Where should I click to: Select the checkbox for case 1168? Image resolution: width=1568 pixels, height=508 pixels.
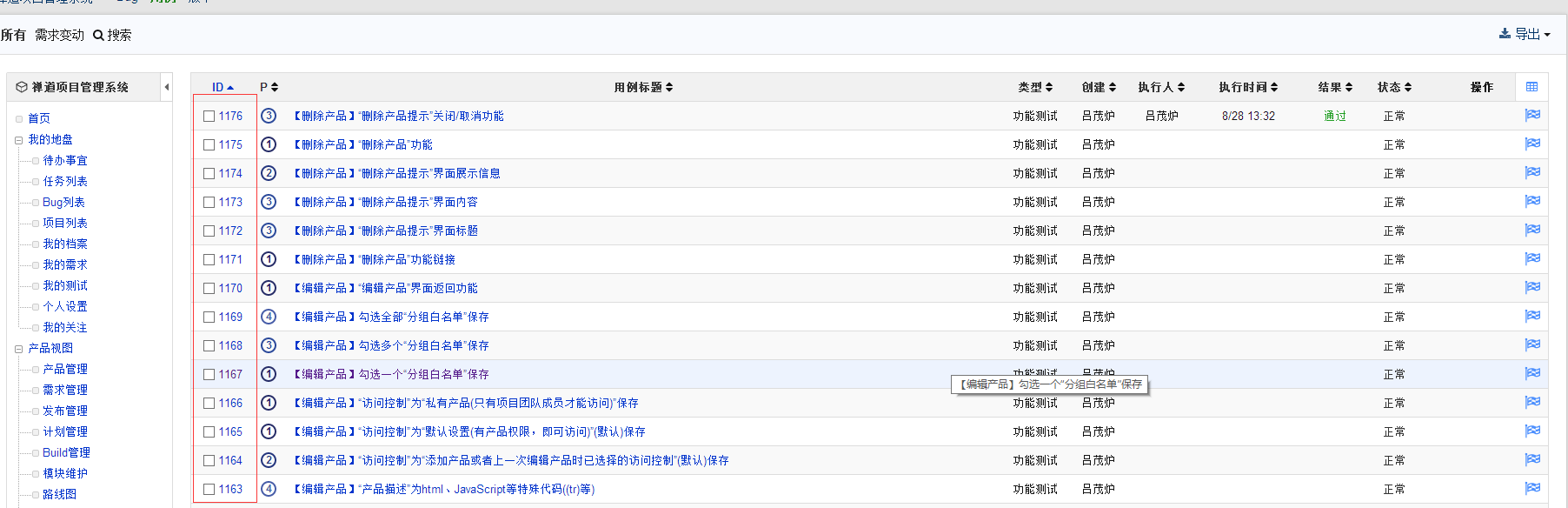[209, 346]
